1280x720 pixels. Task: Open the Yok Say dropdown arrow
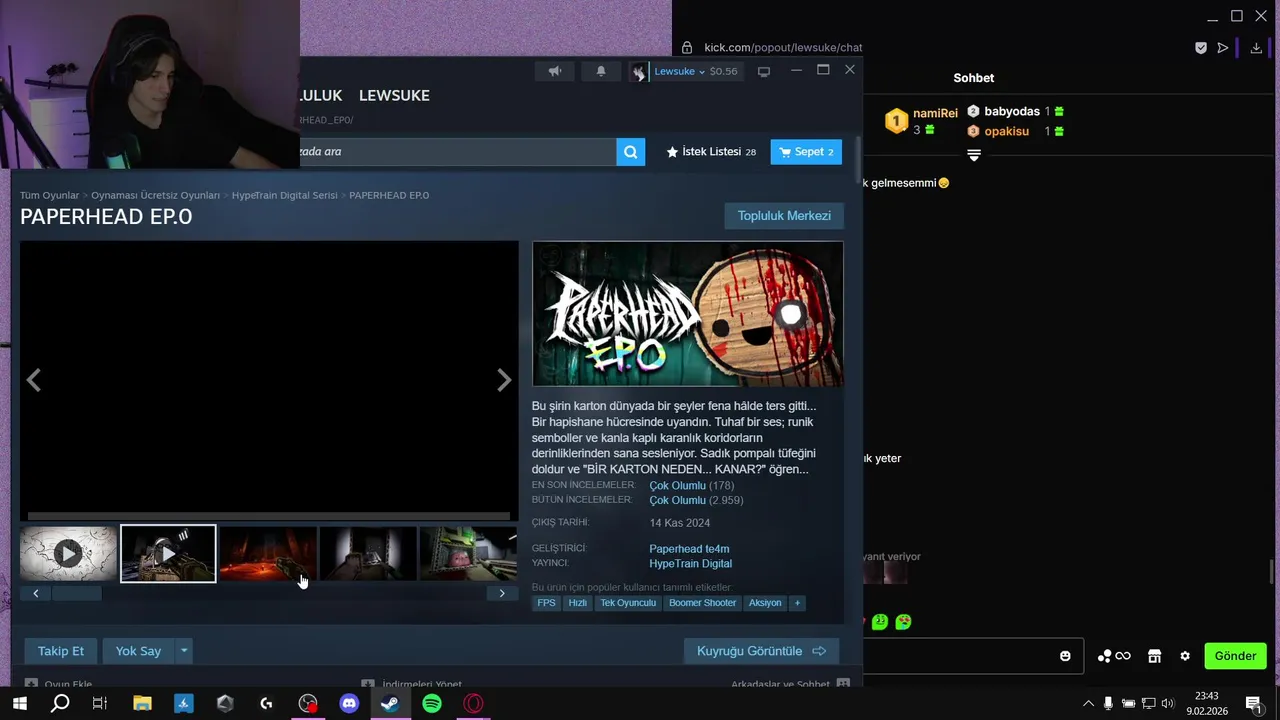pos(184,651)
